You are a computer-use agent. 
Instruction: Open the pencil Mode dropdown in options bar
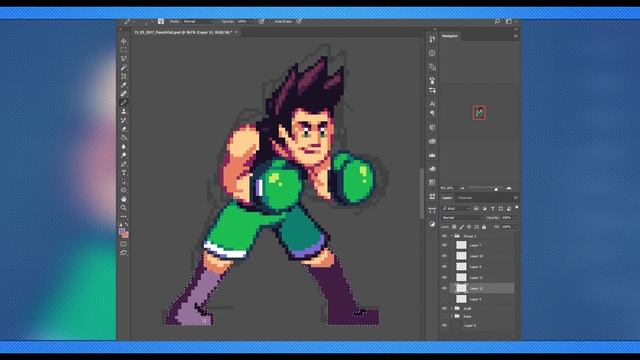tap(198, 21)
